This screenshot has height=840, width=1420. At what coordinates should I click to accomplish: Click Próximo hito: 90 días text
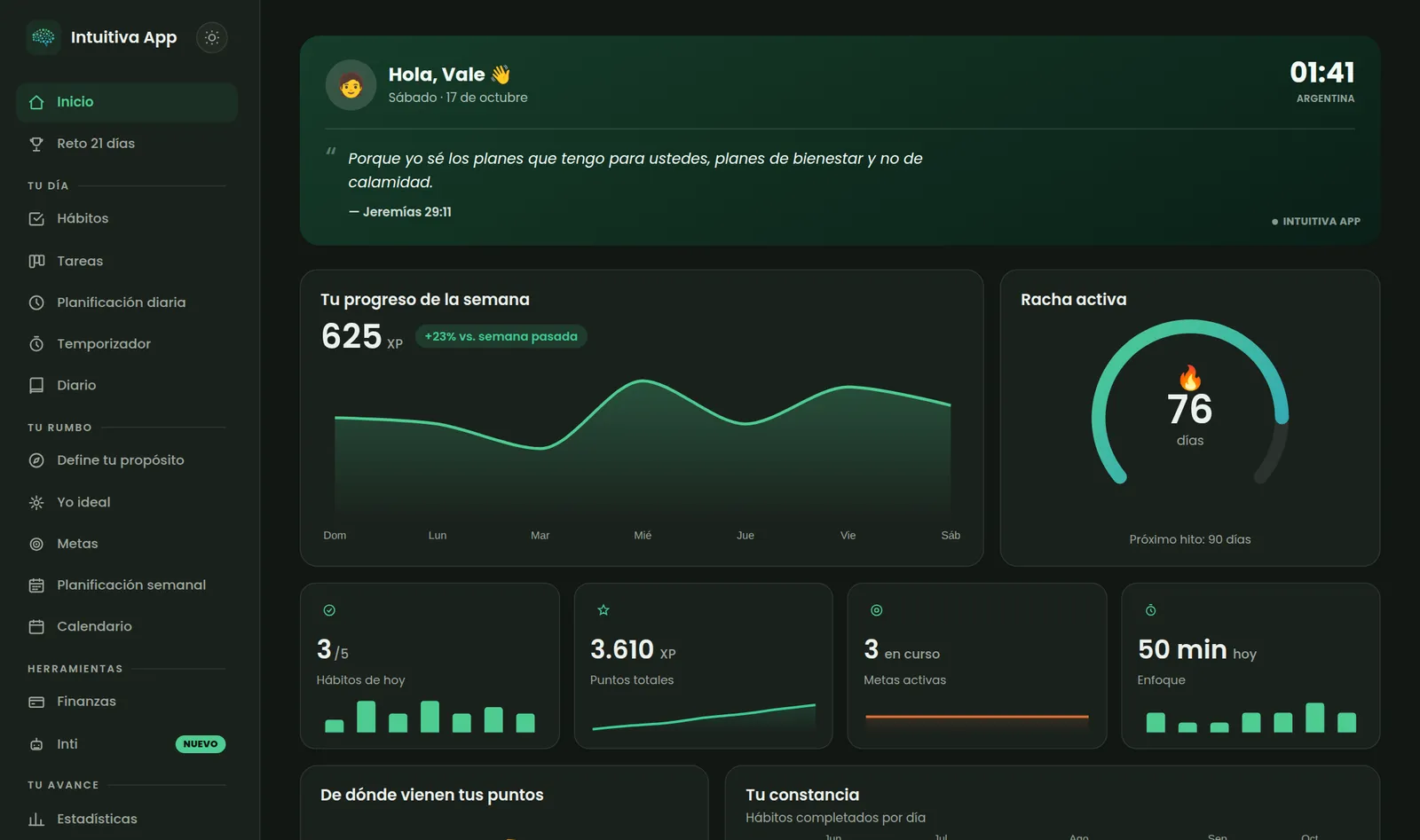click(x=1190, y=539)
